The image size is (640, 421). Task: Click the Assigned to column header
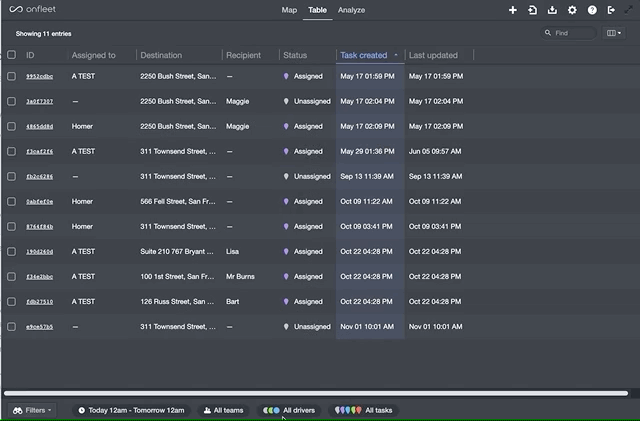[93, 55]
